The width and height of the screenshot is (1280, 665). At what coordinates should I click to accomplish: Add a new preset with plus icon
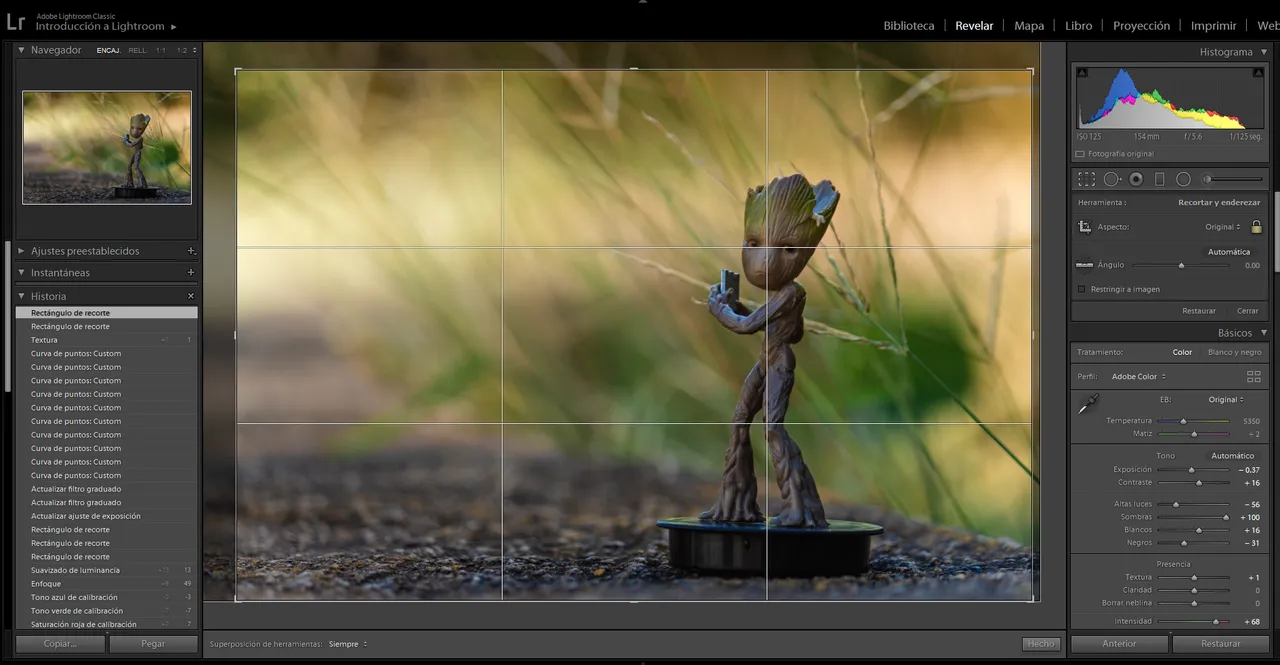click(x=191, y=251)
